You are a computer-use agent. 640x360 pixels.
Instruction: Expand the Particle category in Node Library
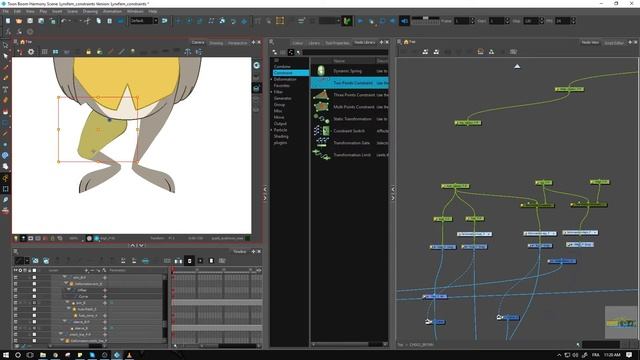[x=271, y=130]
